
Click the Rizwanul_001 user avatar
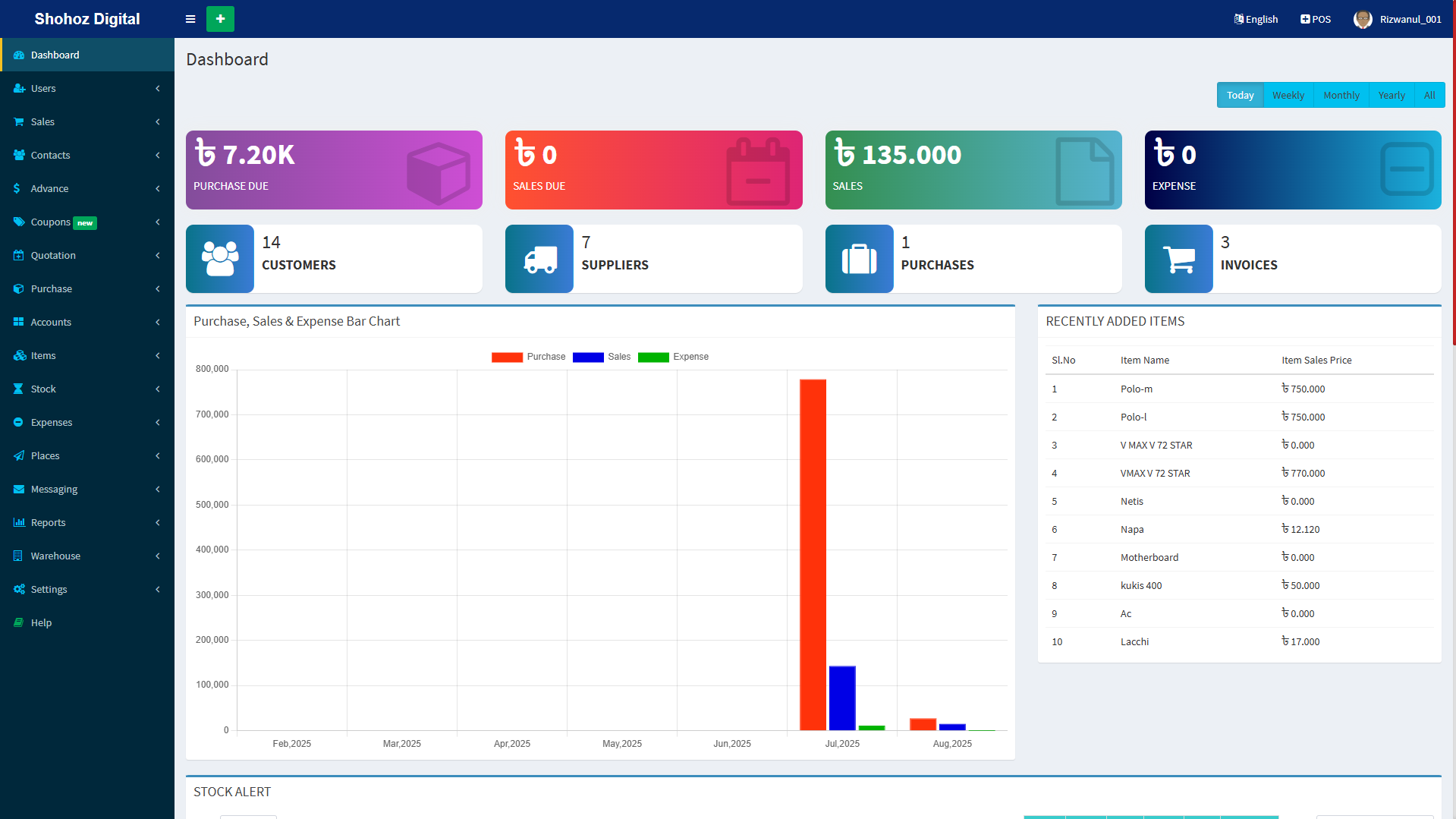click(x=1363, y=19)
